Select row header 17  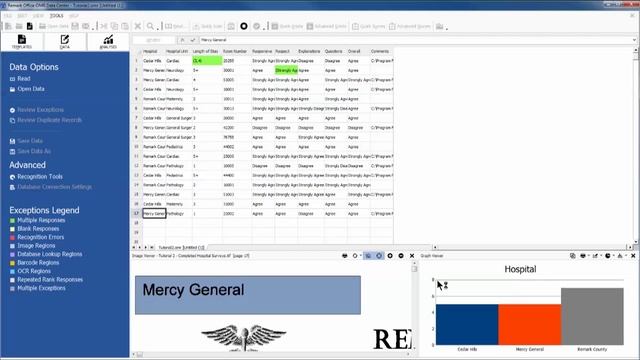(136, 213)
